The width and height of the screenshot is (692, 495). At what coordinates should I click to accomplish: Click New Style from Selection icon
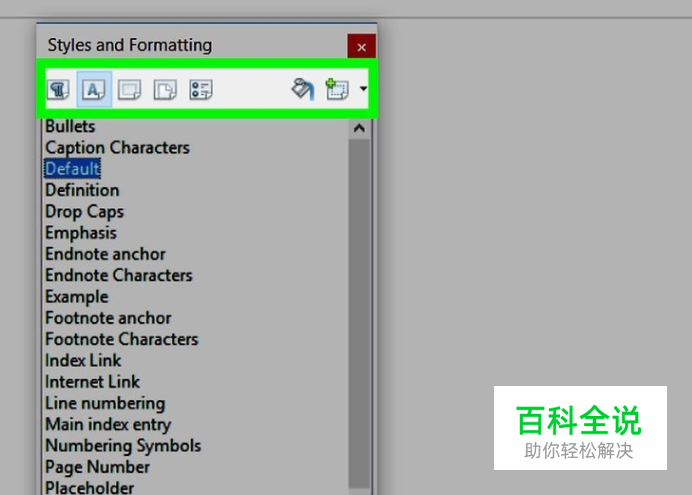tap(337, 89)
